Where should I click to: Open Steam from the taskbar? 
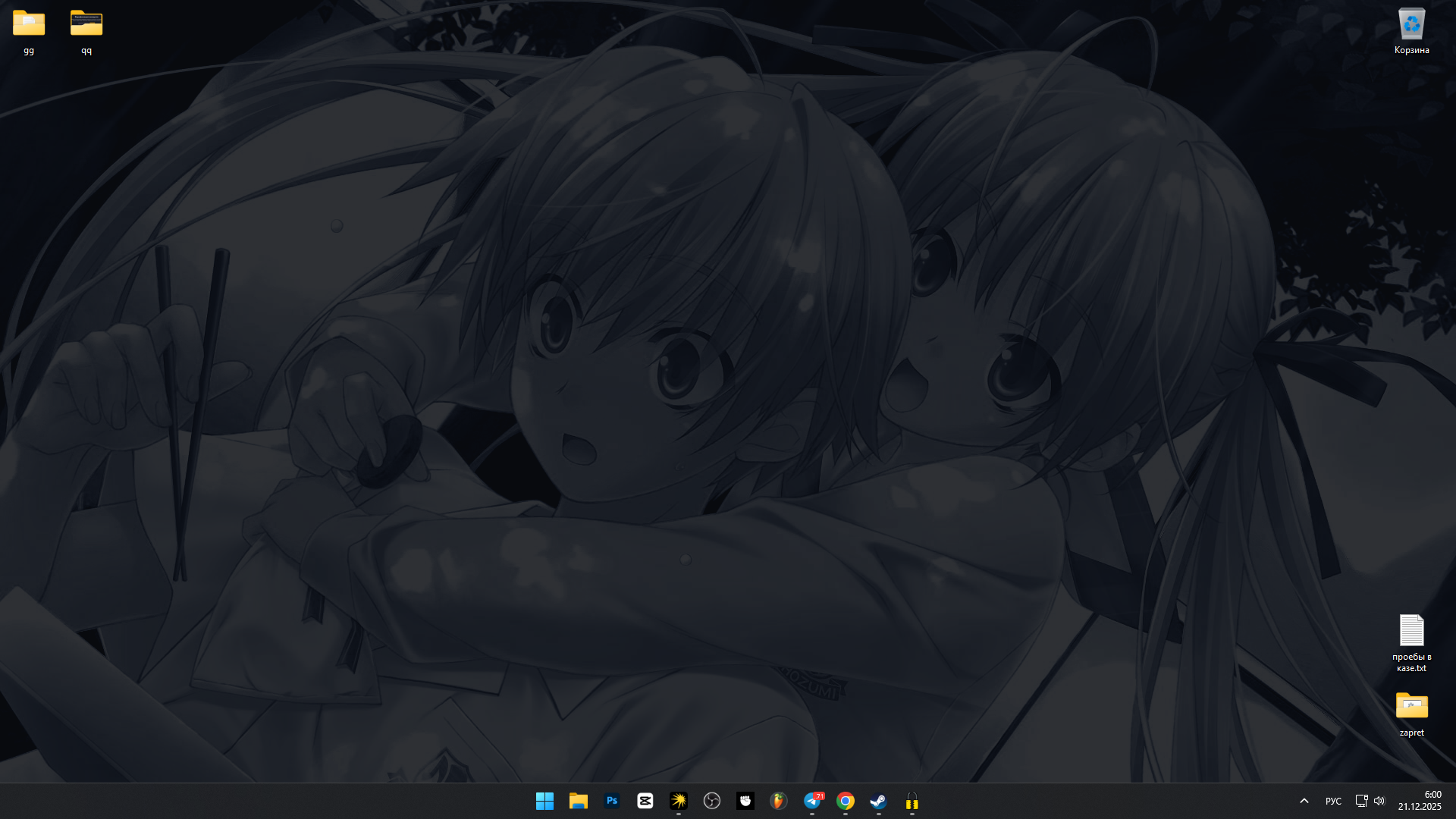pyautogui.click(x=879, y=801)
